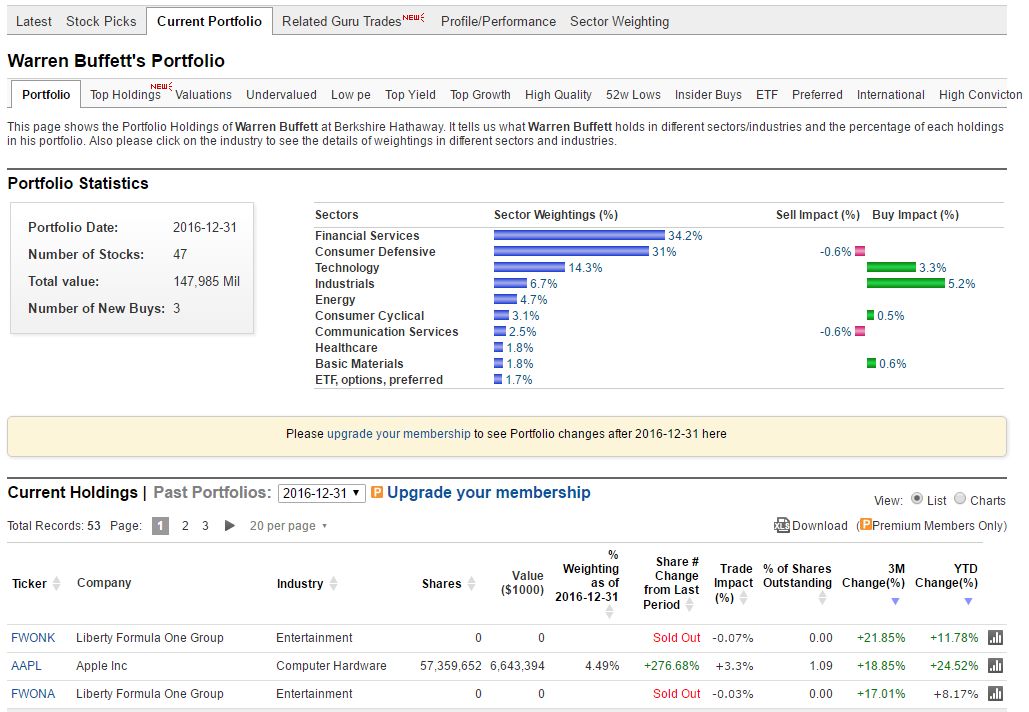Sort by % of Shares Outstanding arrows
Viewport: 1029px width, 712px height.
click(822, 598)
